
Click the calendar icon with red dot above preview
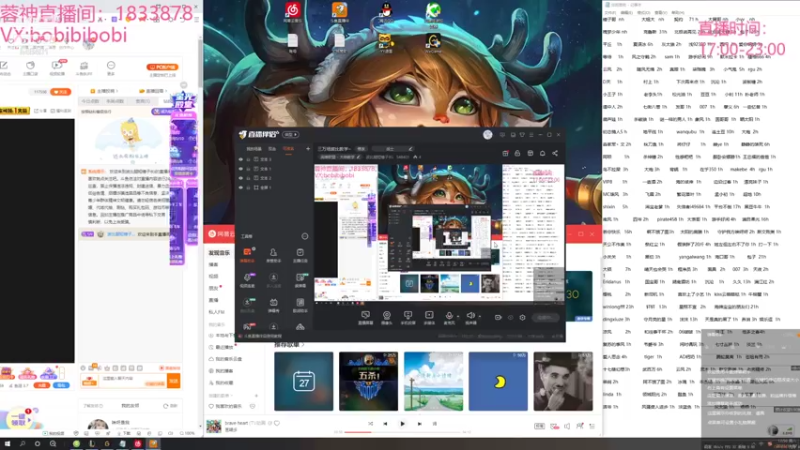(x=505, y=153)
